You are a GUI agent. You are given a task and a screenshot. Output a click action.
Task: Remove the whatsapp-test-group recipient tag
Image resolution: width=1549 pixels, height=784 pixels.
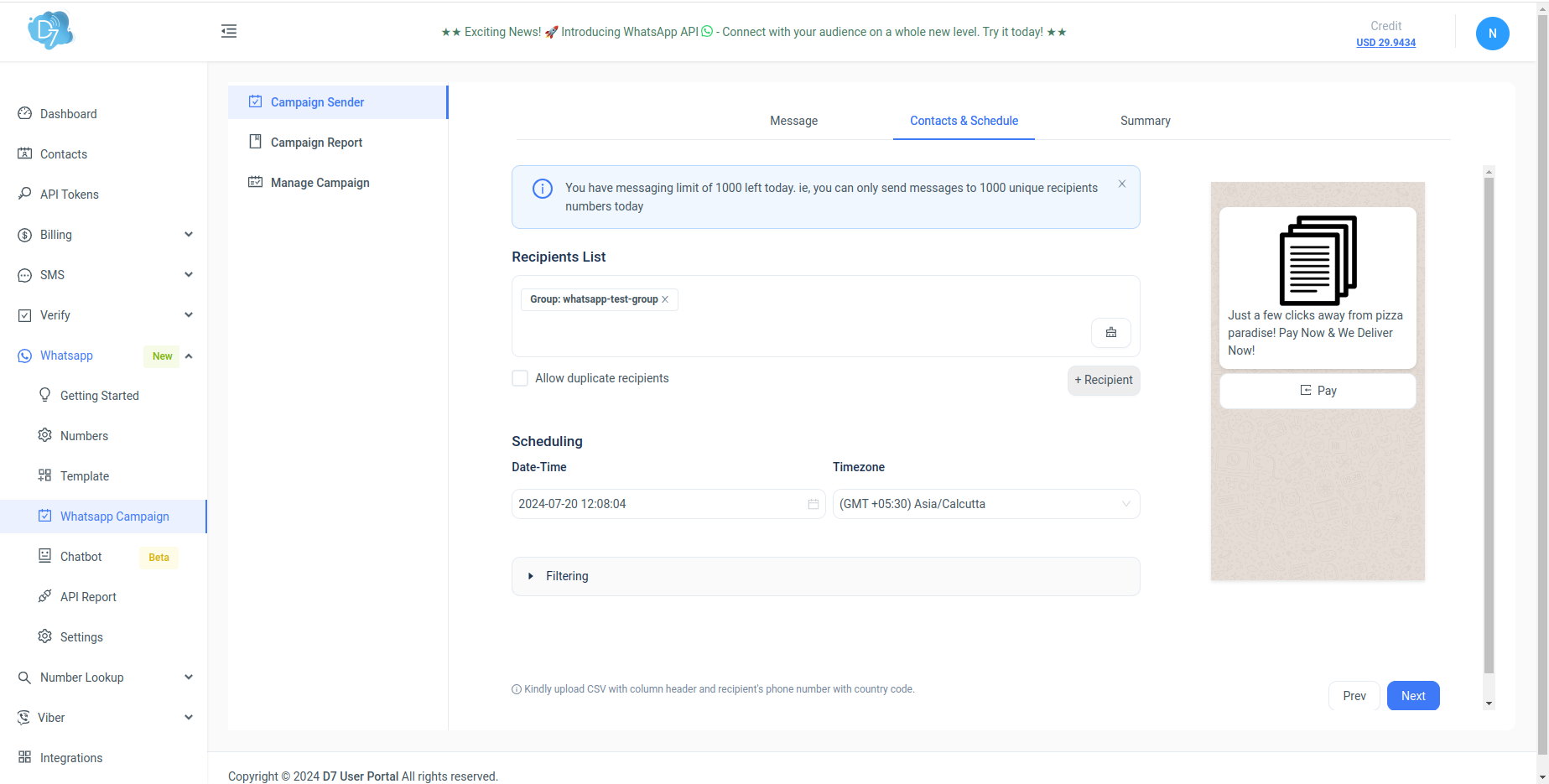[665, 299]
